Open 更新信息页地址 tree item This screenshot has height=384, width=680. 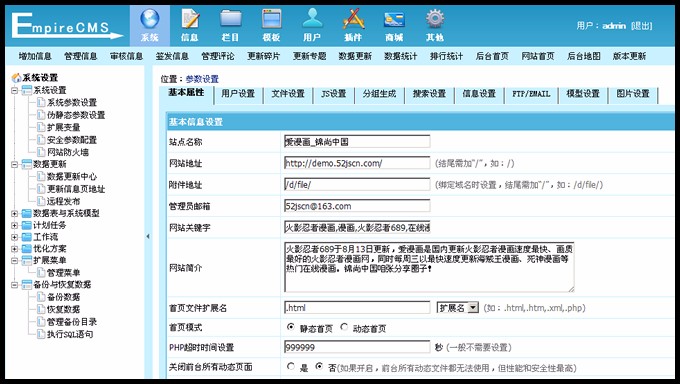pyautogui.click(x=76, y=189)
